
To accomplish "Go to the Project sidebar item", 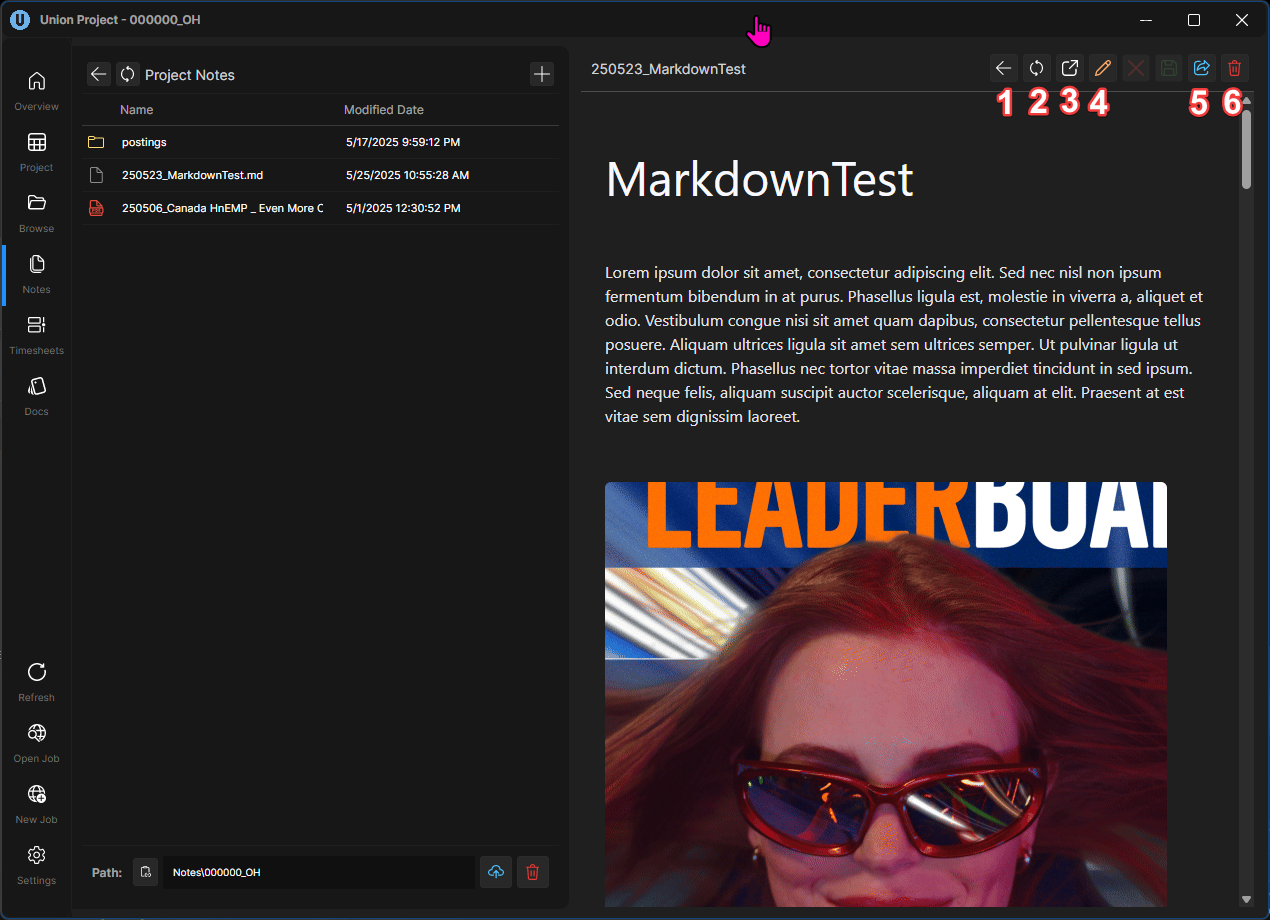I will tap(36, 150).
